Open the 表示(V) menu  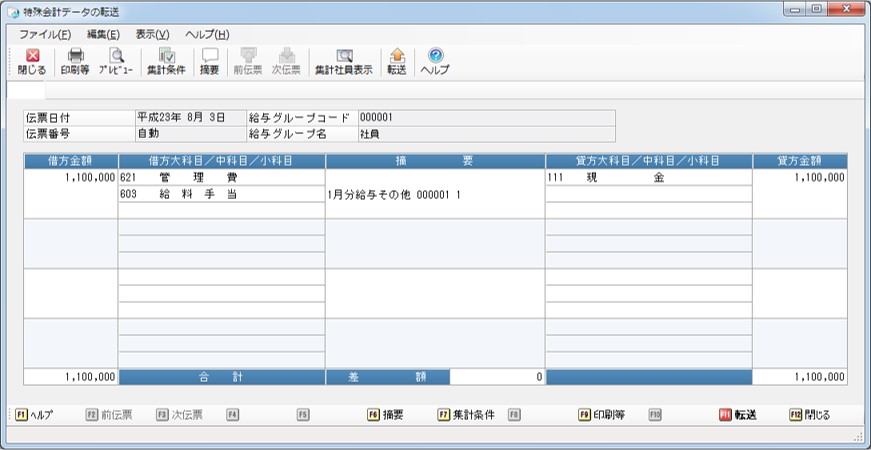pos(152,34)
